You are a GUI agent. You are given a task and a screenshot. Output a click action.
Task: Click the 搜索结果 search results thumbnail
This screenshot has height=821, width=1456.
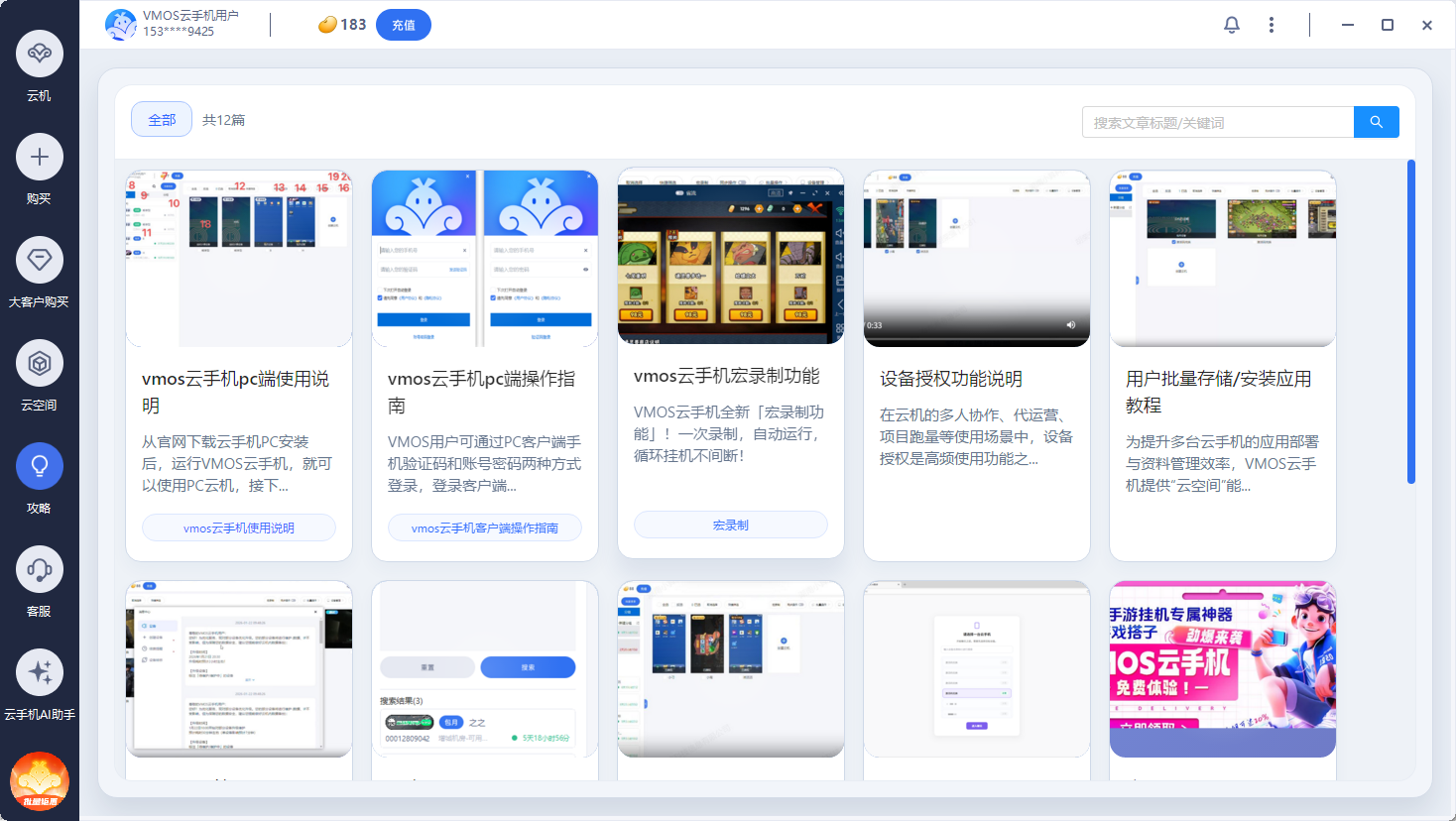485,668
